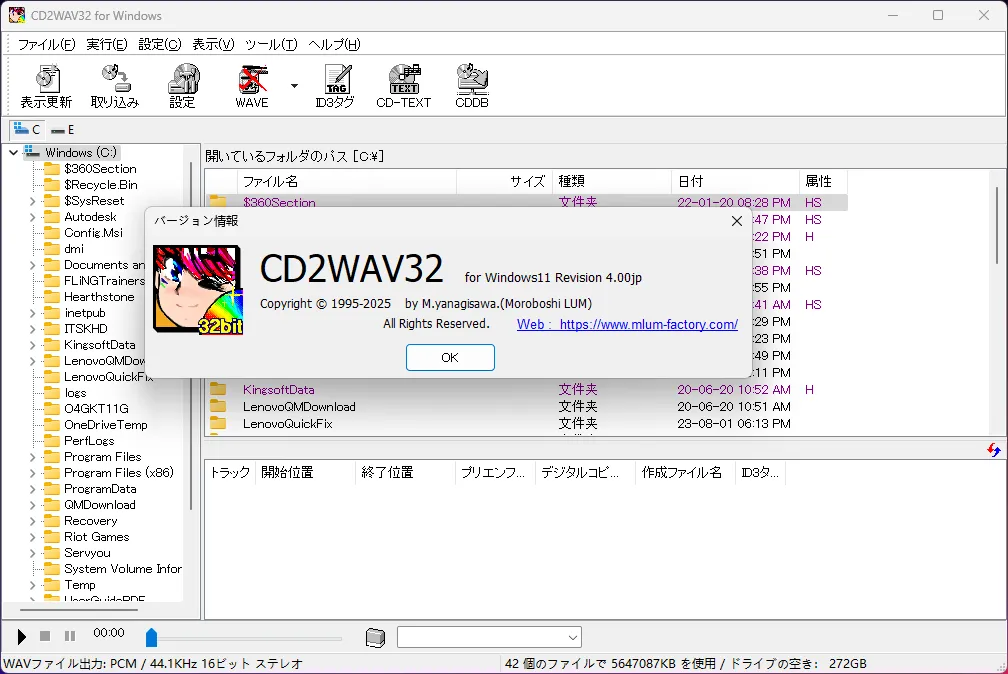Expand the $SysReset folder in the tree

(x=33, y=201)
